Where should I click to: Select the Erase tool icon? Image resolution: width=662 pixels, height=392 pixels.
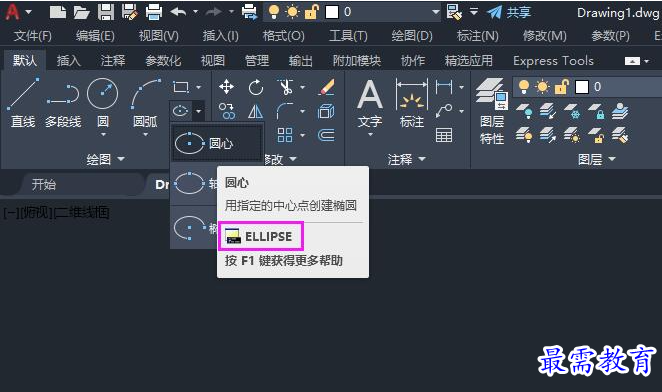(326, 87)
